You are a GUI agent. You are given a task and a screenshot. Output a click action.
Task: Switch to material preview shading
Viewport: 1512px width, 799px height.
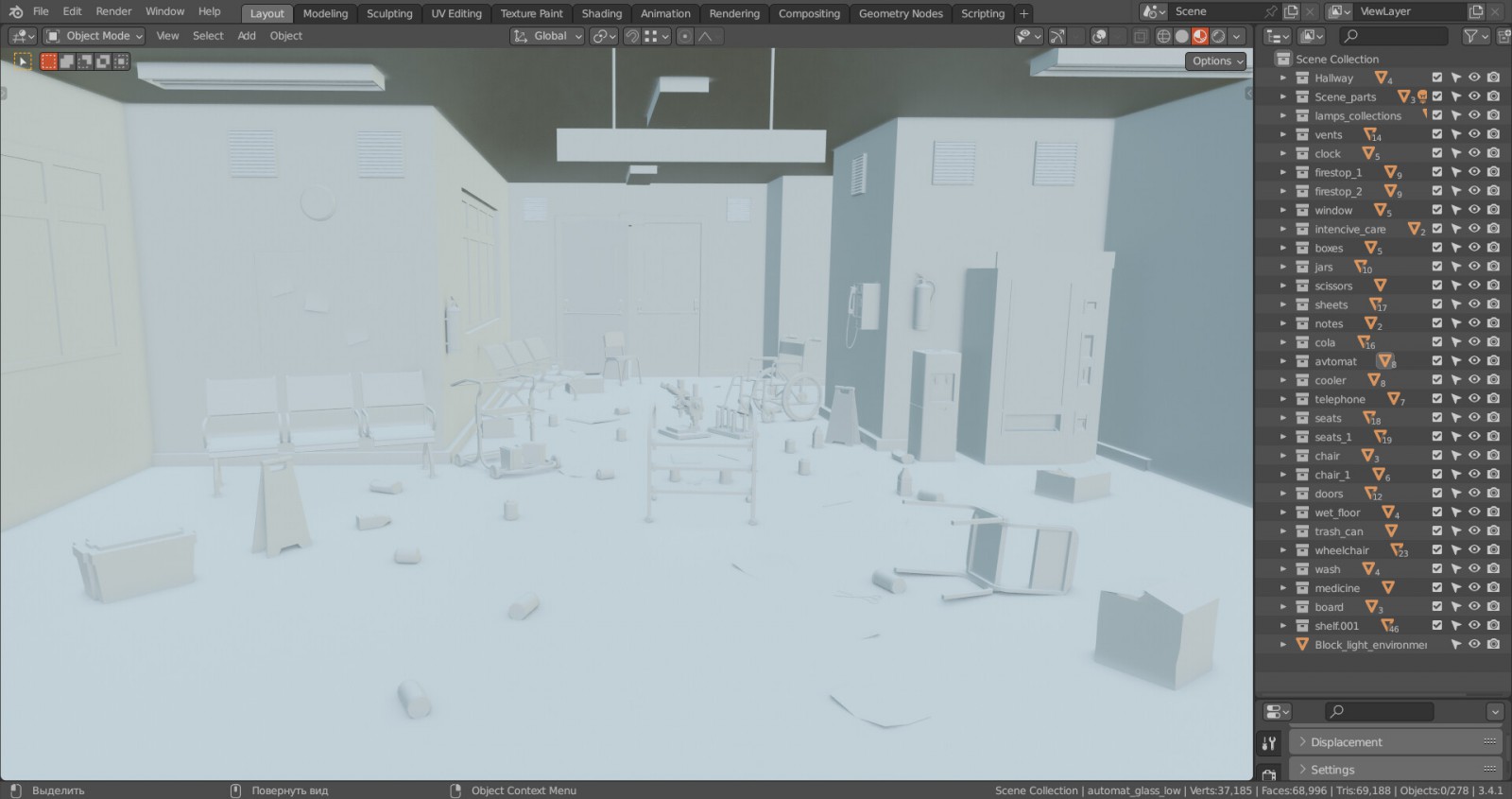tap(1200, 36)
